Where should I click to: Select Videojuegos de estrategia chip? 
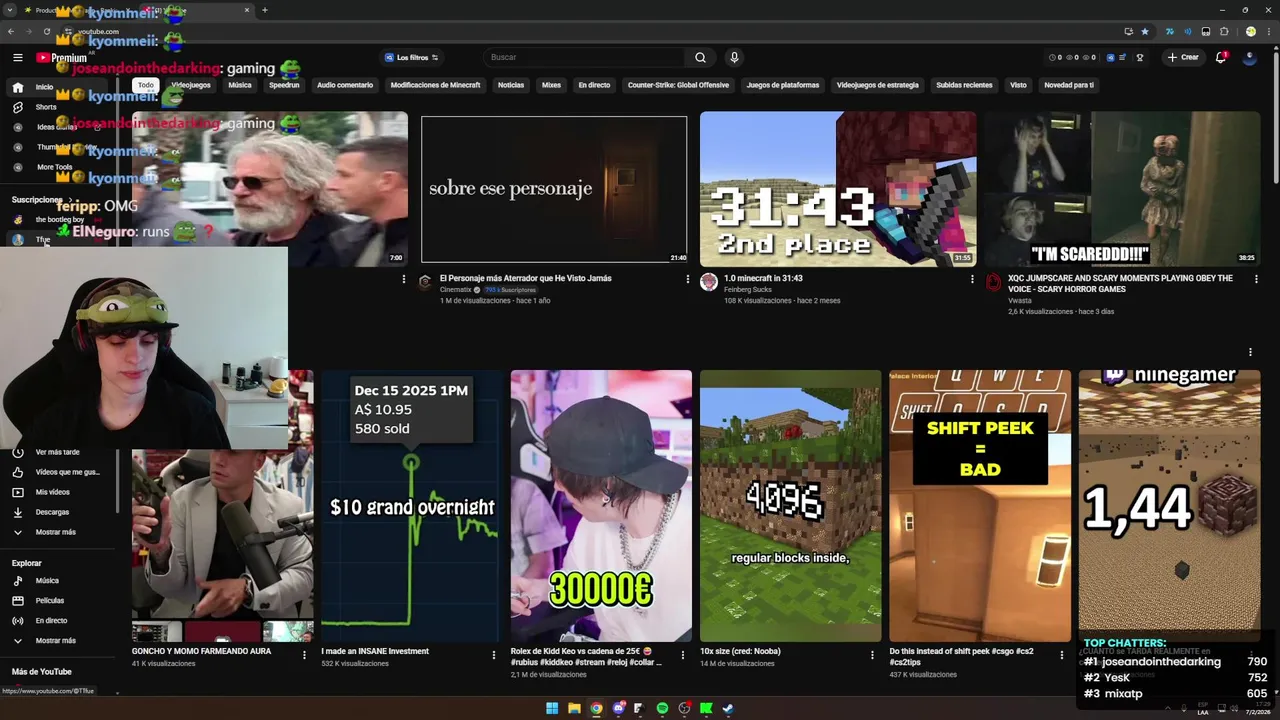tap(877, 85)
